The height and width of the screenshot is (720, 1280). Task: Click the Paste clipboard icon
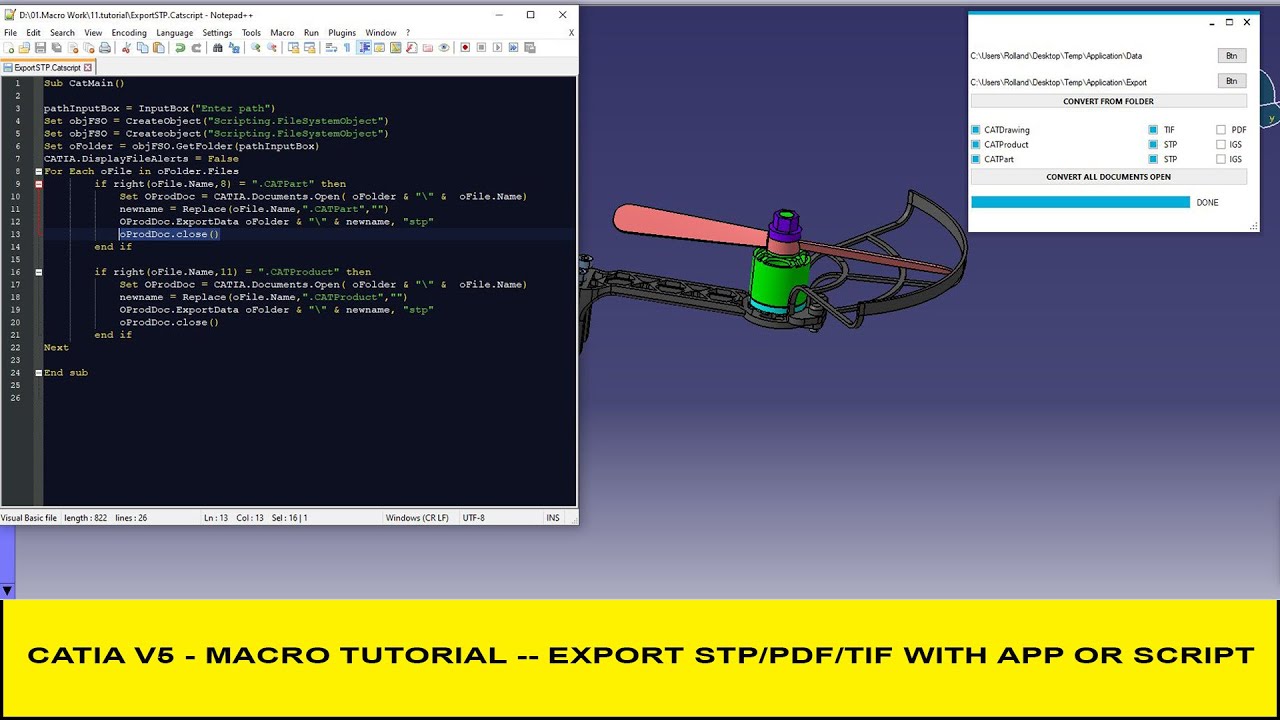(x=159, y=48)
